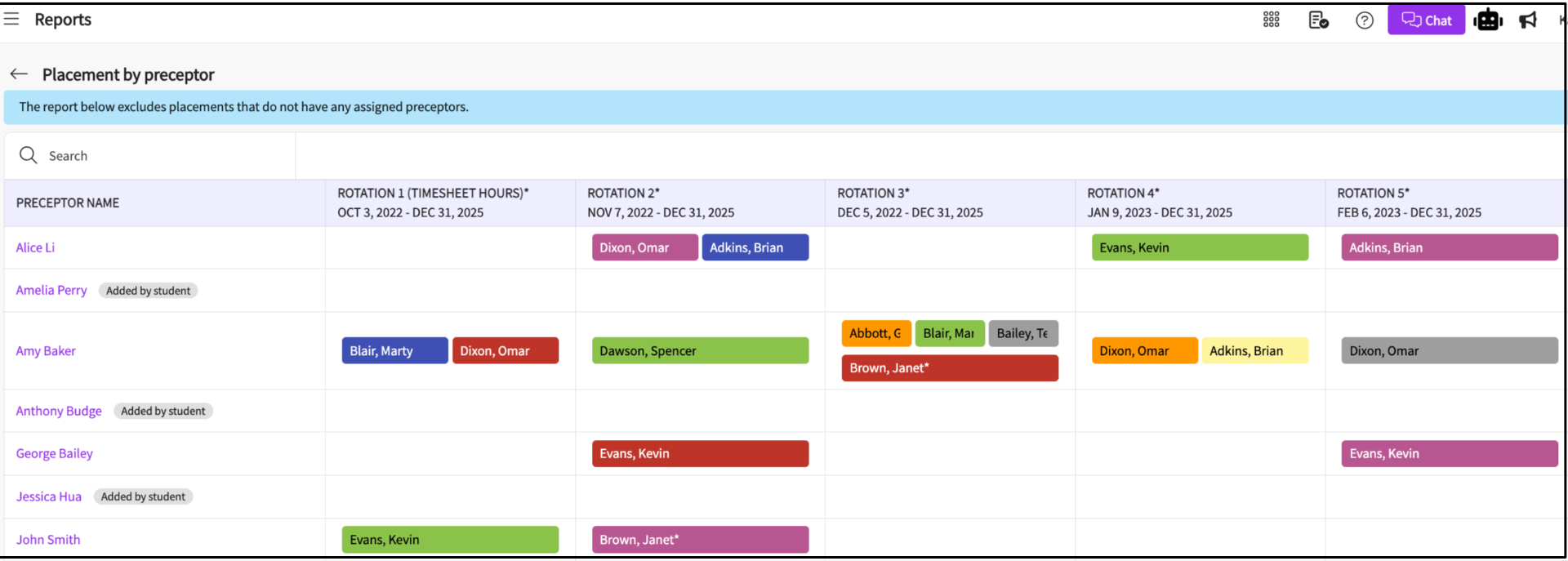Select the Rotation 4 column header
This screenshot has width=1568, height=561.
click(1159, 203)
